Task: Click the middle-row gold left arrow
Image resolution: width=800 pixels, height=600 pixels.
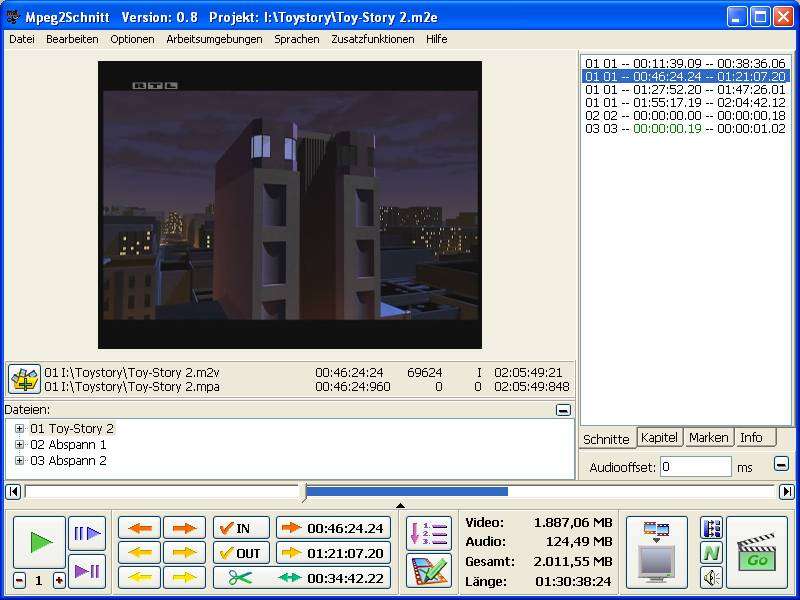Action: pyautogui.click(x=139, y=553)
